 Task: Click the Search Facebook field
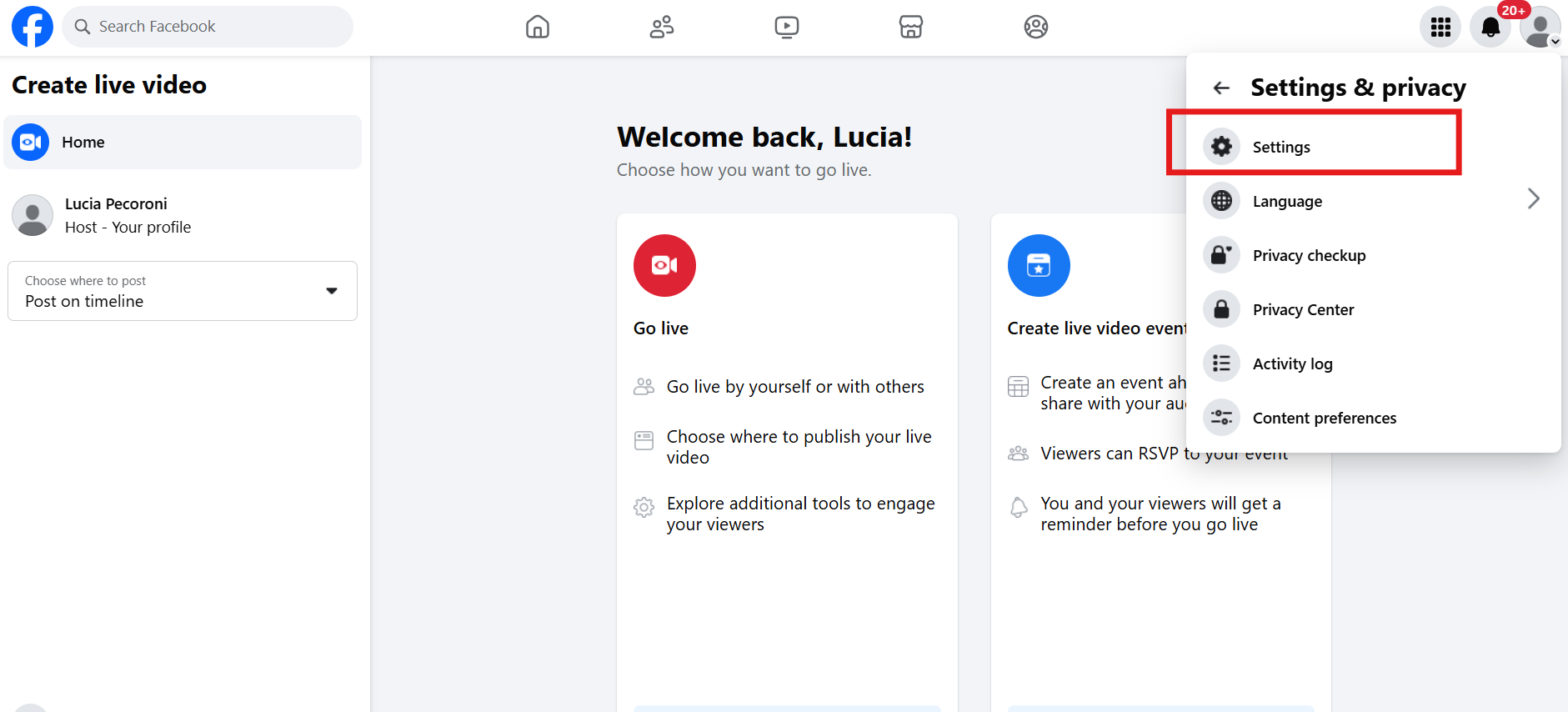(208, 27)
